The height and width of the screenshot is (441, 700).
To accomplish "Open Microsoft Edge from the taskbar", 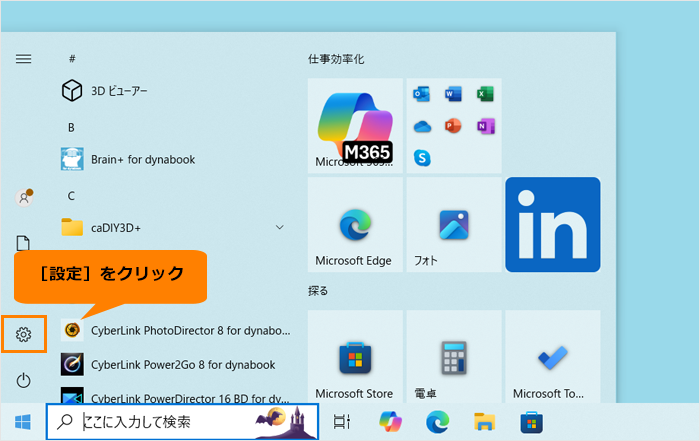I will pyautogui.click(x=438, y=422).
